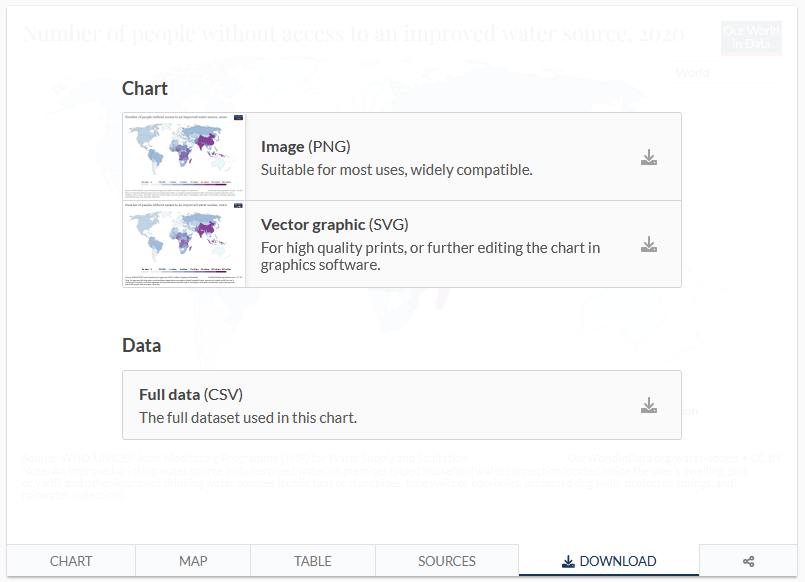Click the download arrow on the DOWNLOAD tab

(x=569, y=560)
